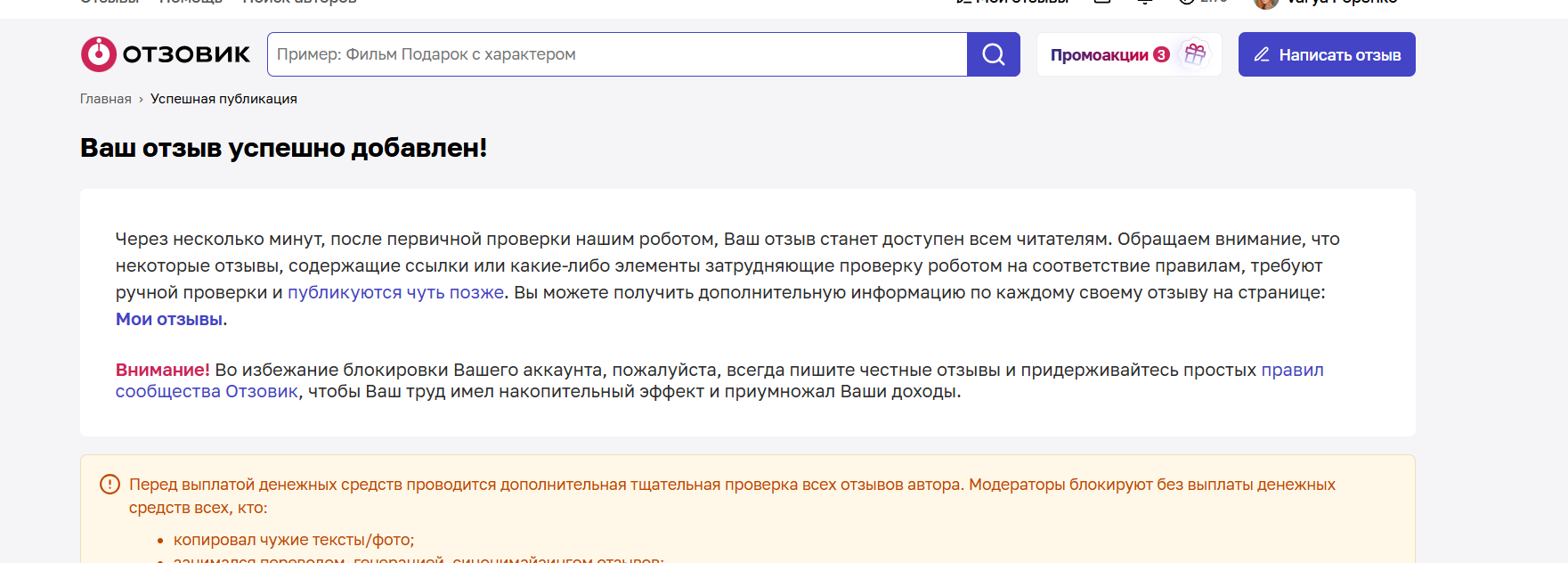This screenshot has width=1568, height=563.
Task: Click the Успешная публикация breadcrumb text
Action: coord(223,99)
